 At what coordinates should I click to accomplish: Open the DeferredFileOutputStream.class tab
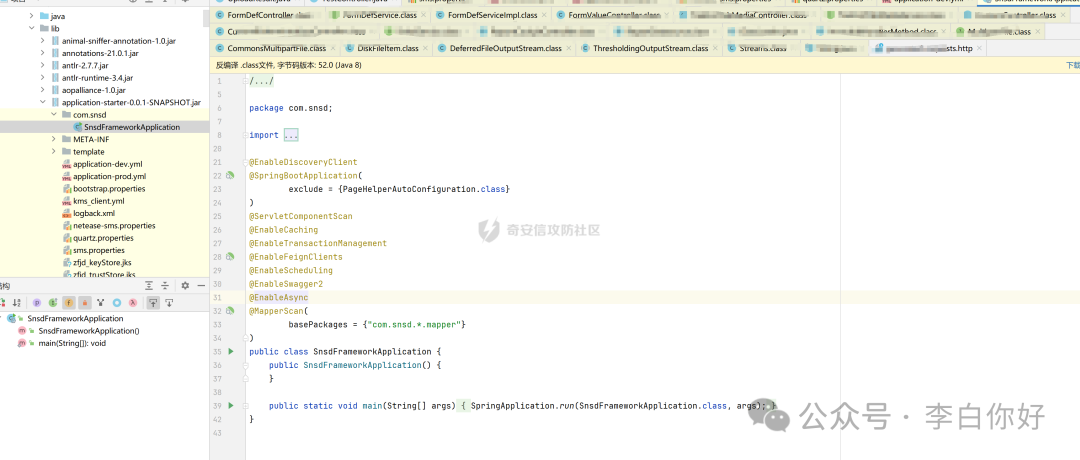coord(505,48)
